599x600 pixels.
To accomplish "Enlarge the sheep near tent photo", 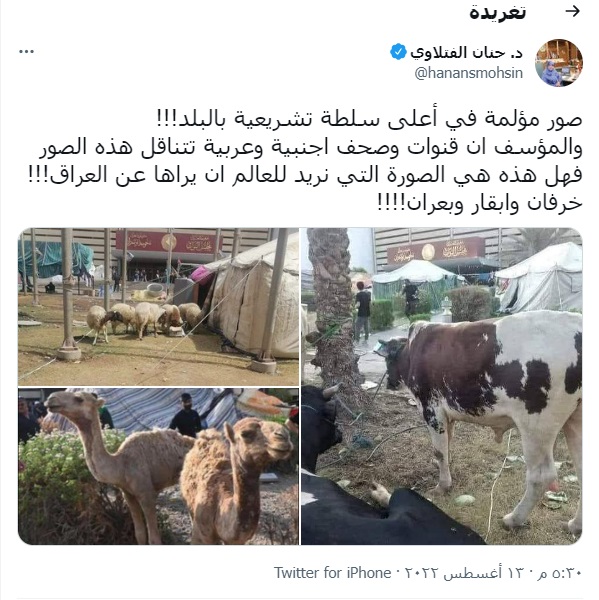I will pyautogui.click(x=158, y=307).
